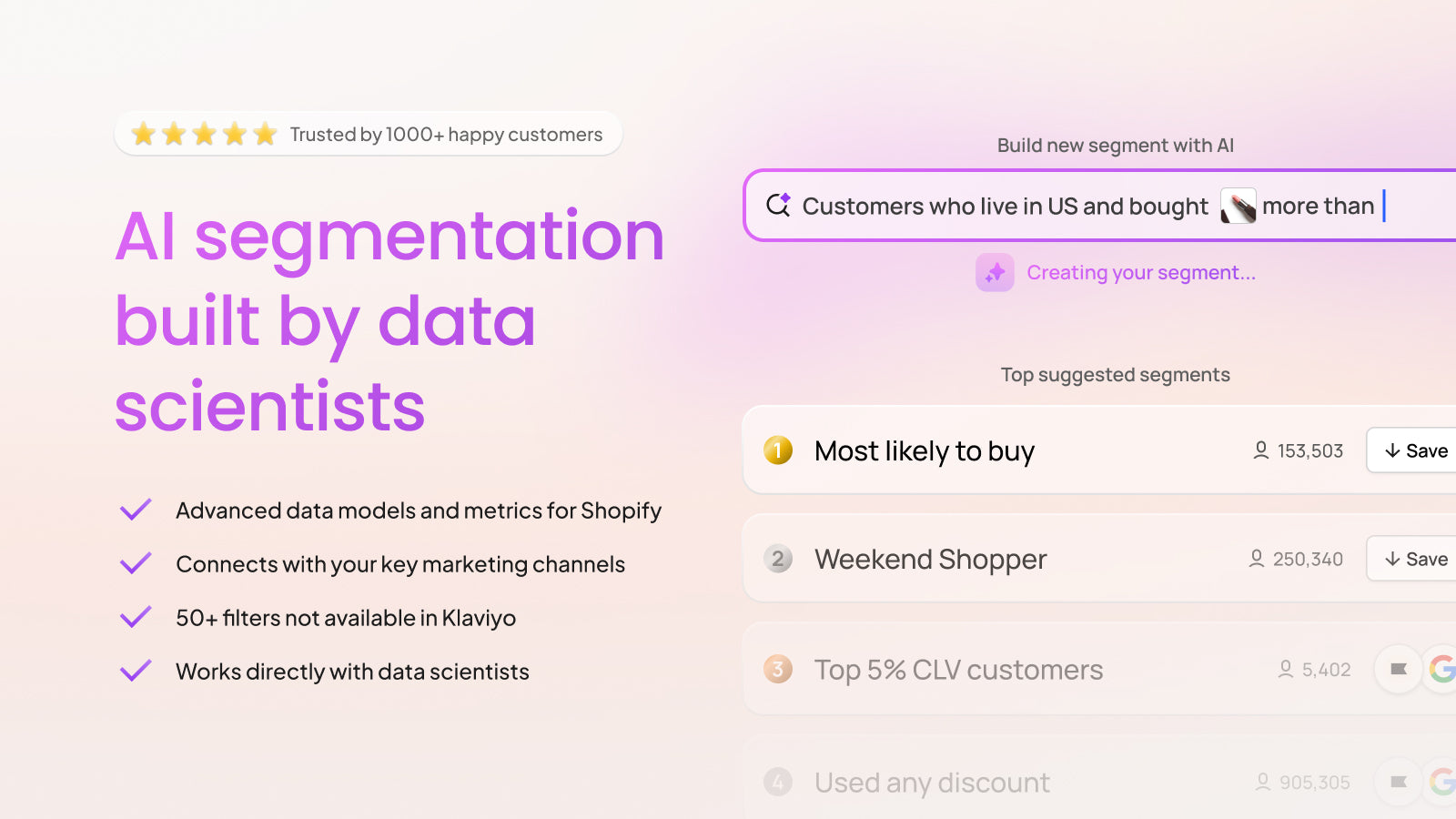Click checkmark beside Advanced data models for Shopify

[x=136, y=511]
